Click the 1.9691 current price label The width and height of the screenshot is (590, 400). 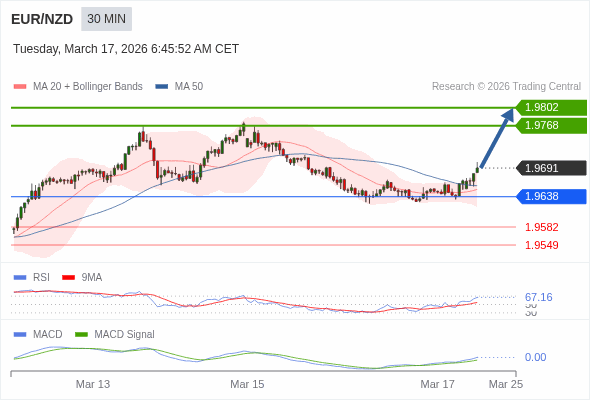pyautogui.click(x=551, y=168)
